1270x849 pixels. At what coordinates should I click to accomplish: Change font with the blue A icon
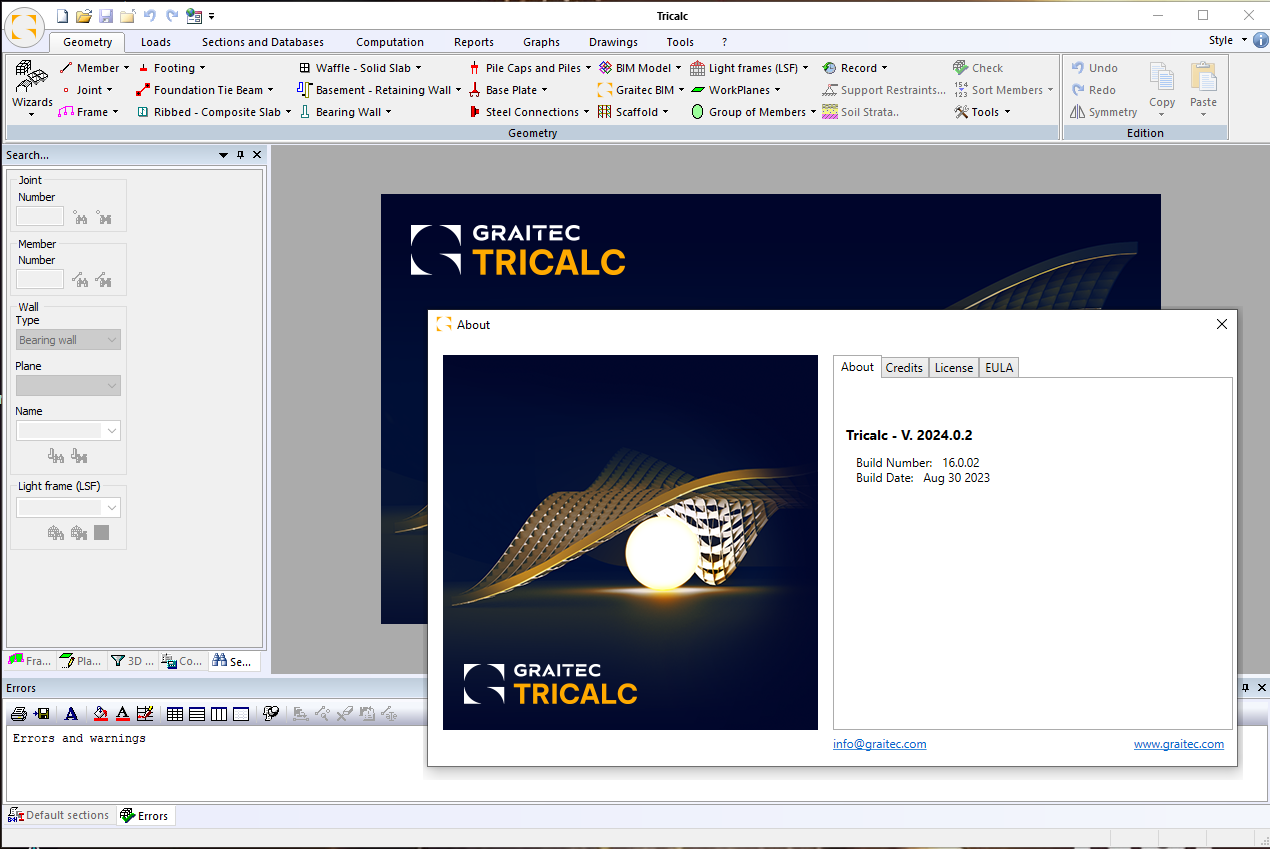[70, 714]
